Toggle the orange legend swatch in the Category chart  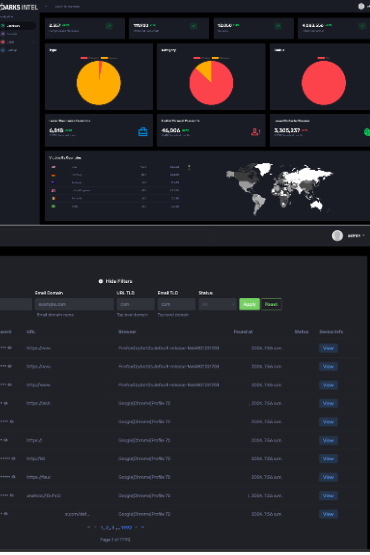point(215,58)
